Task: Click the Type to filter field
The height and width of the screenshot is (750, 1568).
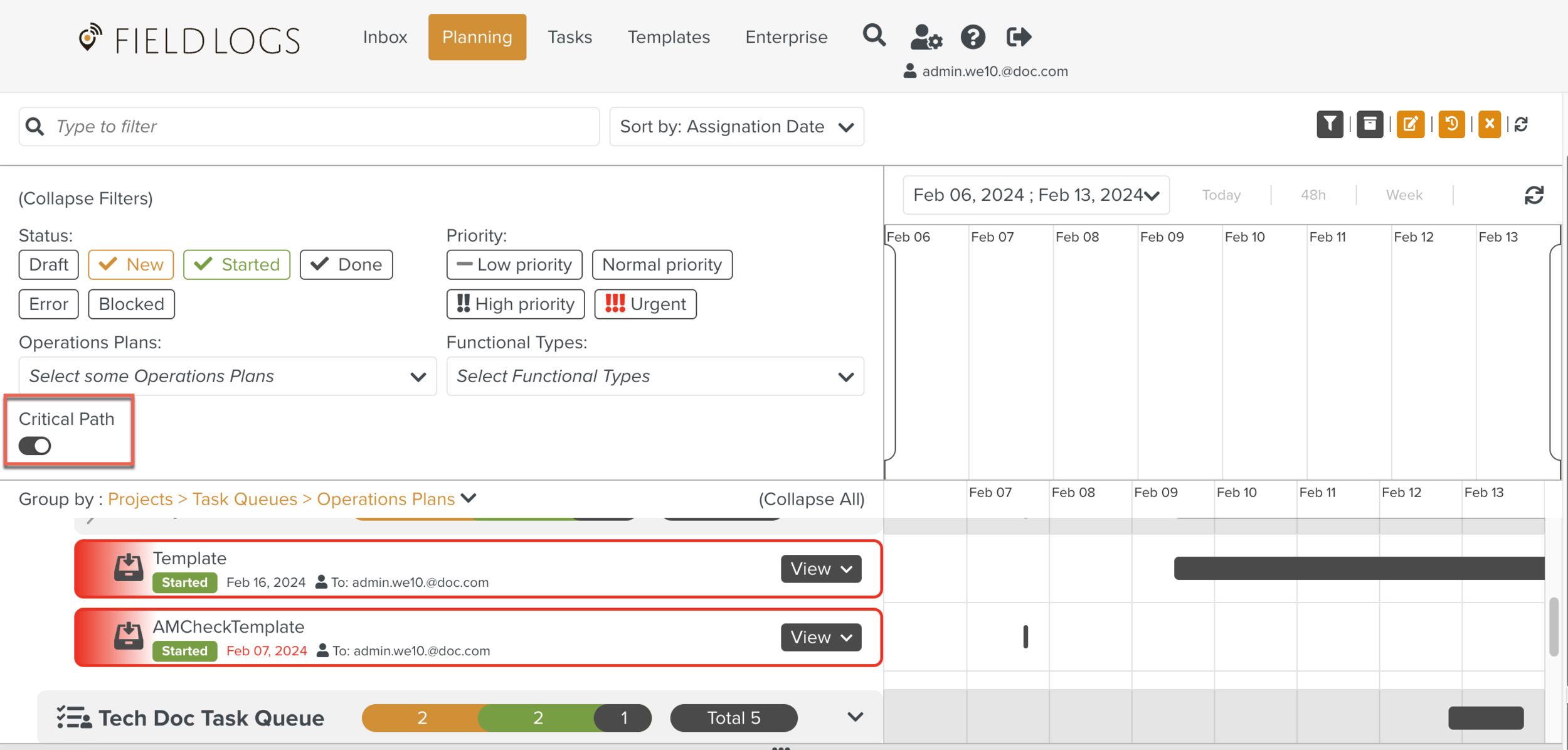Action: click(314, 127)
